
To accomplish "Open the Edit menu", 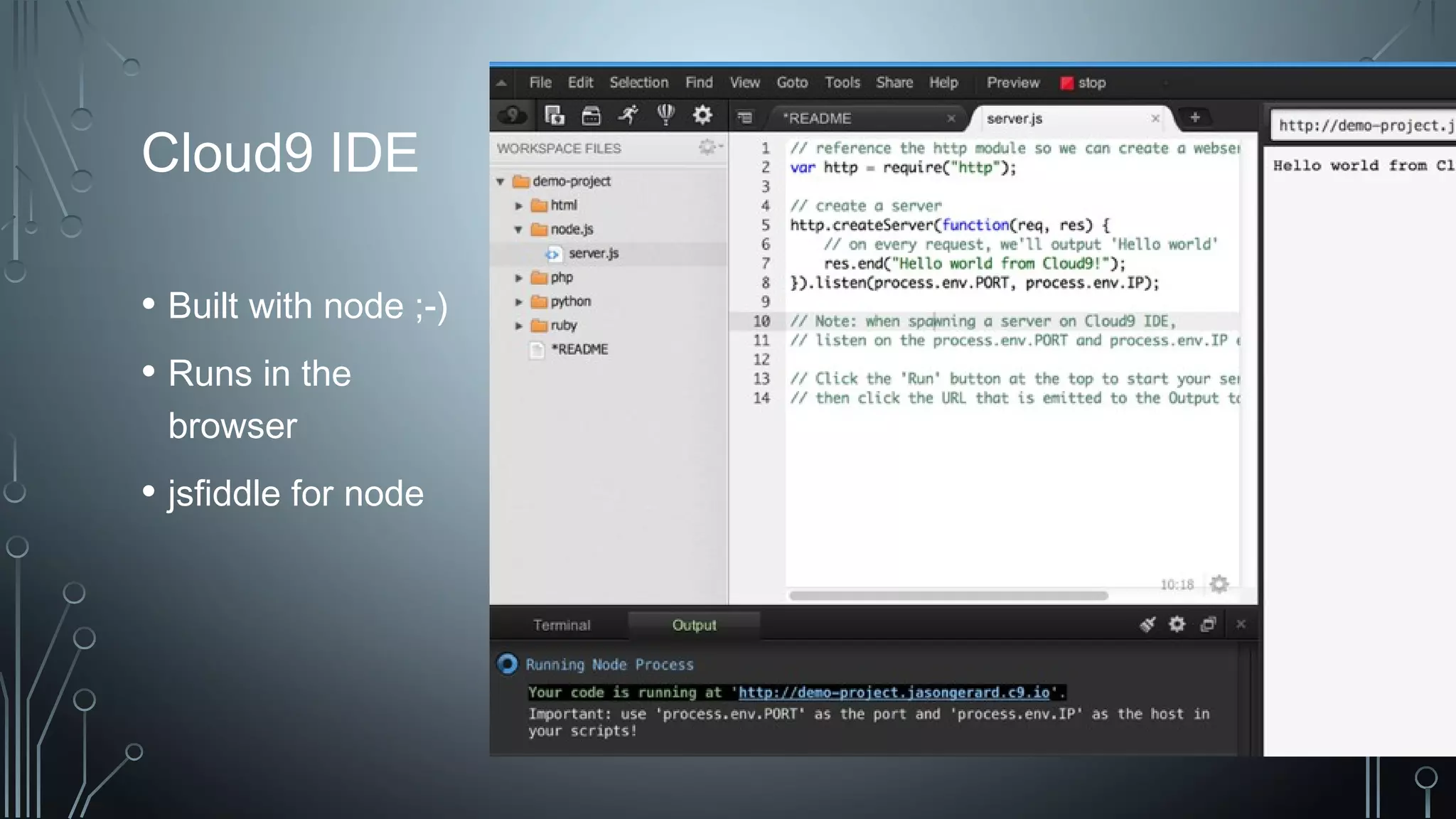I will pos(580,82).
